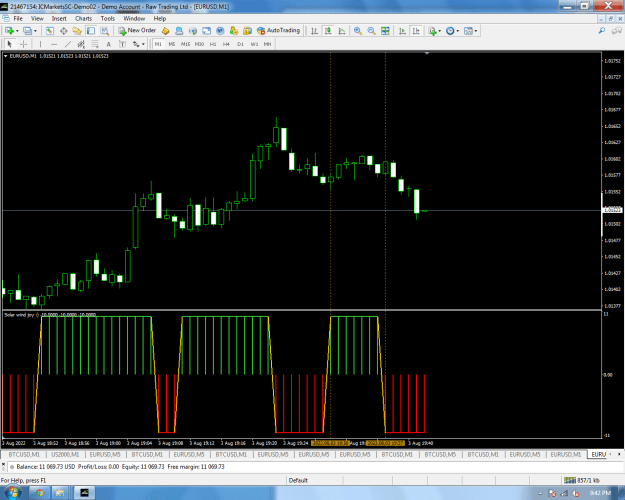Draw a horizontal line tool
This screenshot has height=500, width=625.
[54, 44]
